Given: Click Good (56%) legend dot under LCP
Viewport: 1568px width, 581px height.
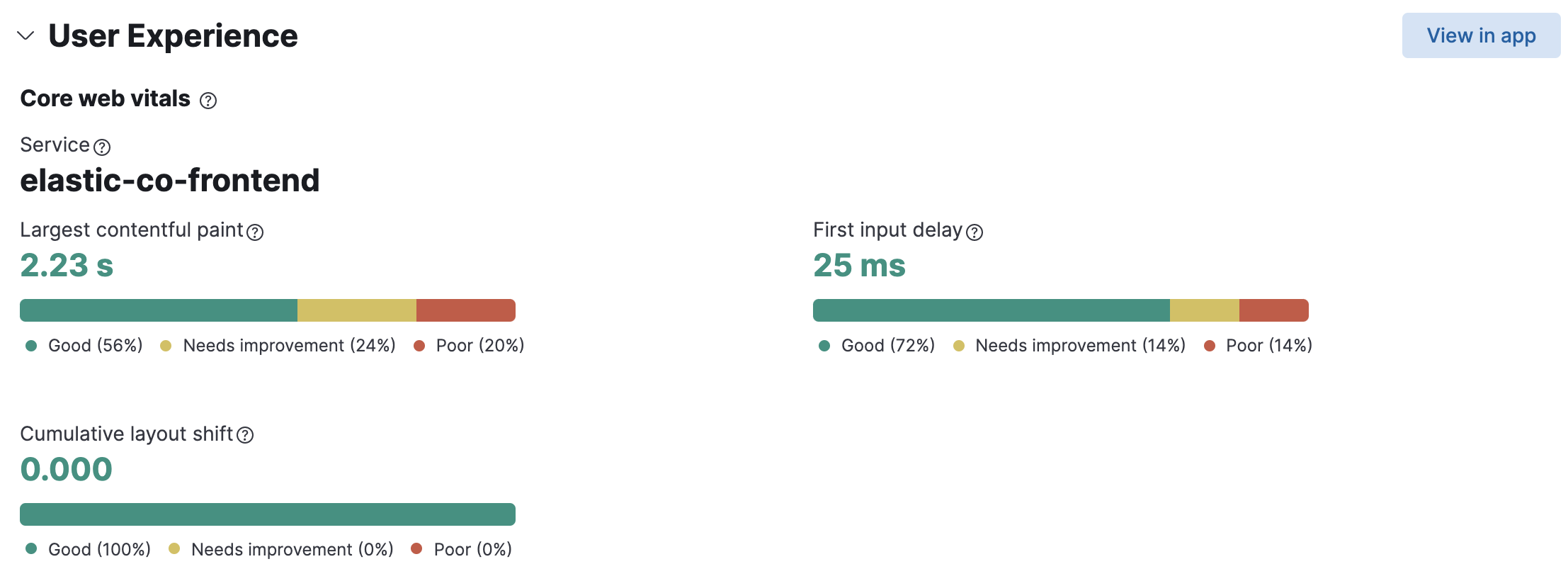Looking at the screenshot, I should (31, 346).
